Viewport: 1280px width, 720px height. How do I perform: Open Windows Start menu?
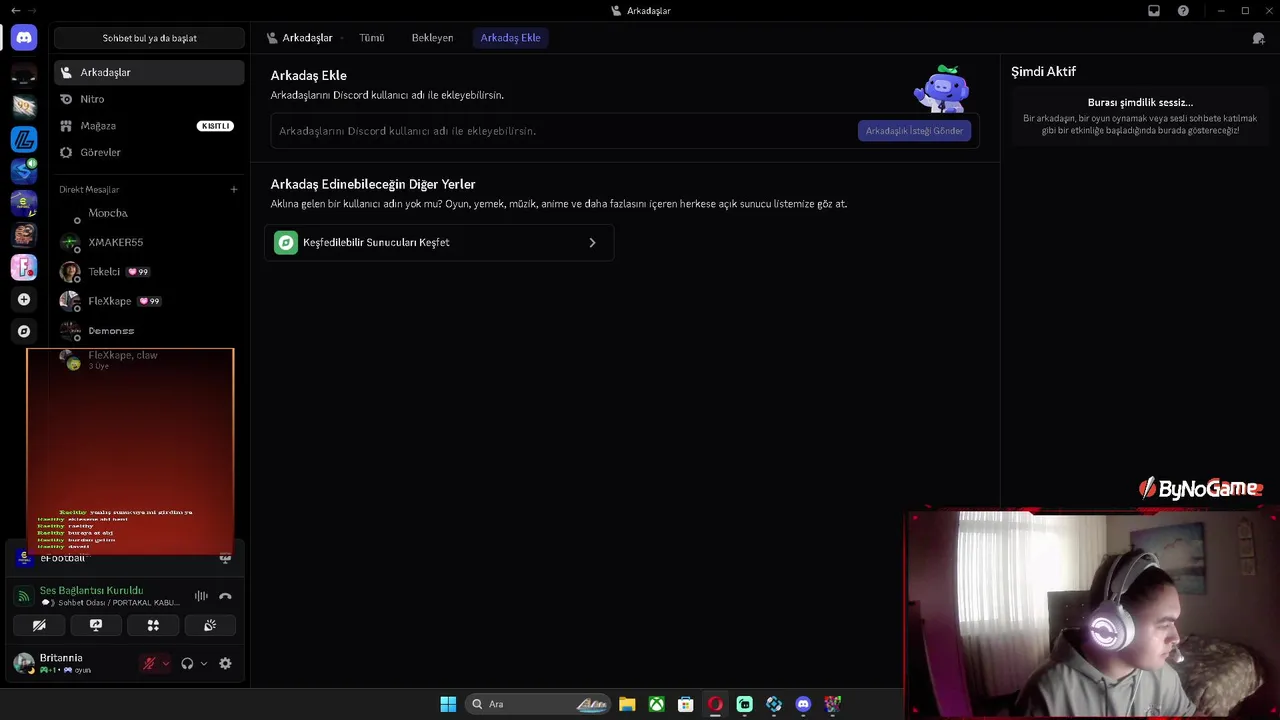point(448,704)
